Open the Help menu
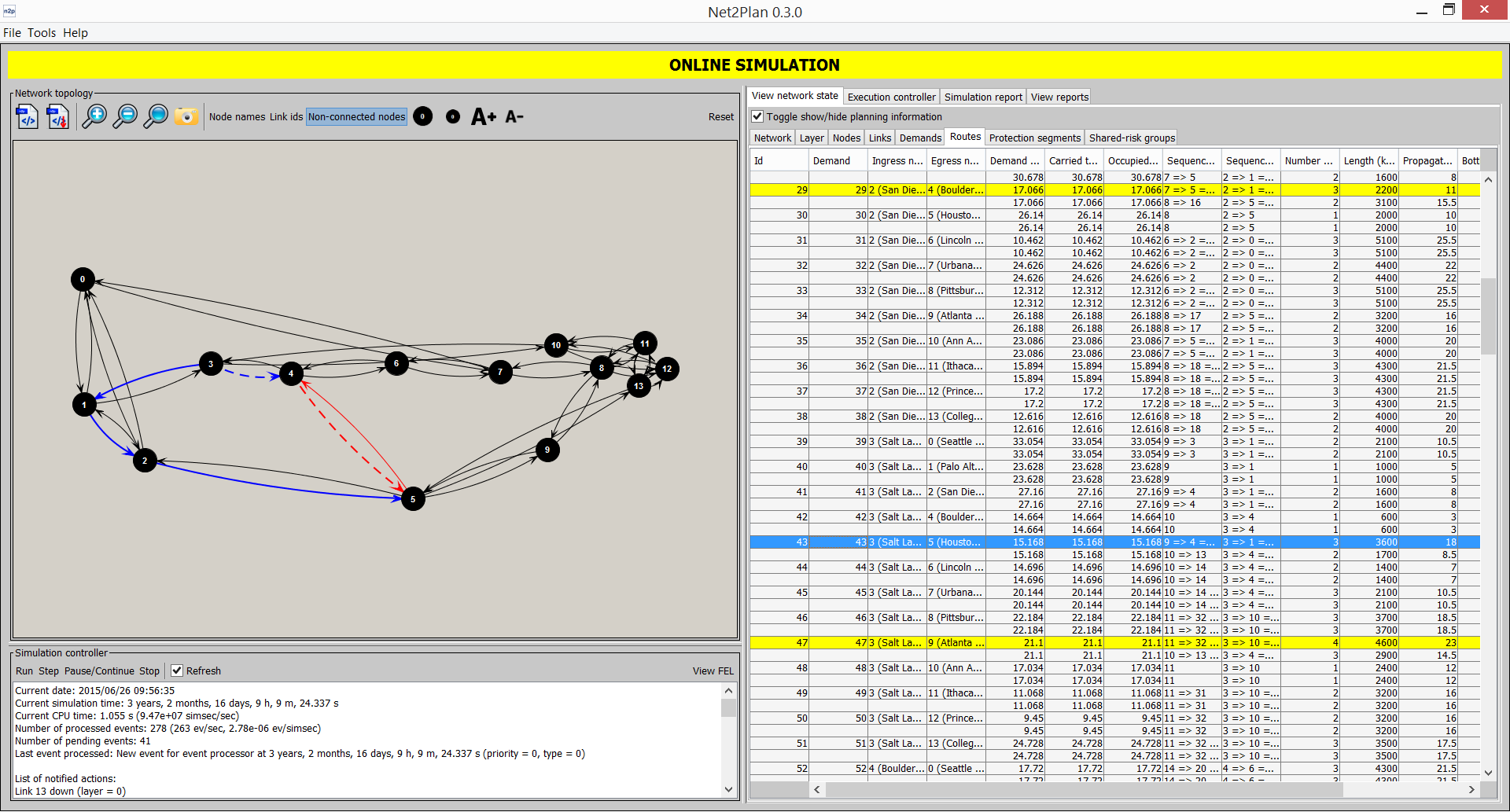 click(x=75, y=32)
